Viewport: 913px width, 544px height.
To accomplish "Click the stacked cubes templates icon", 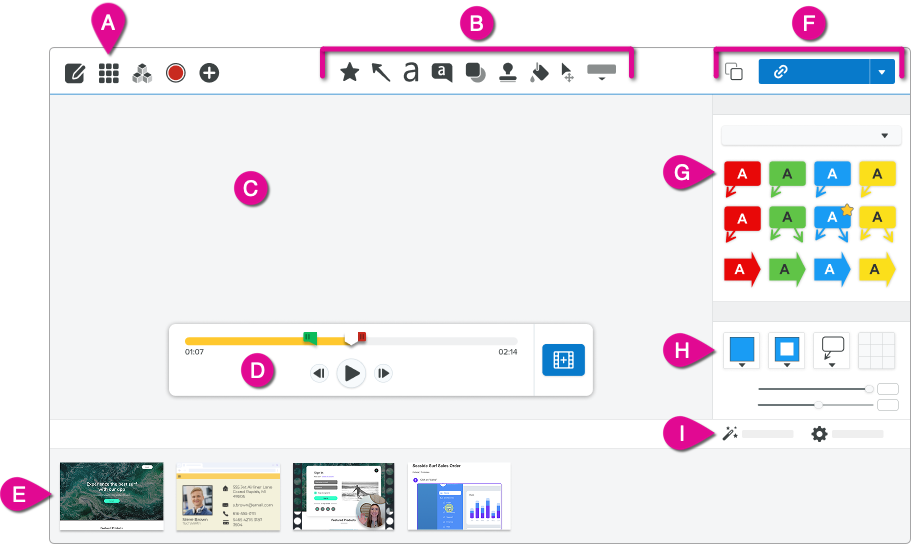I will coord(142,73).
